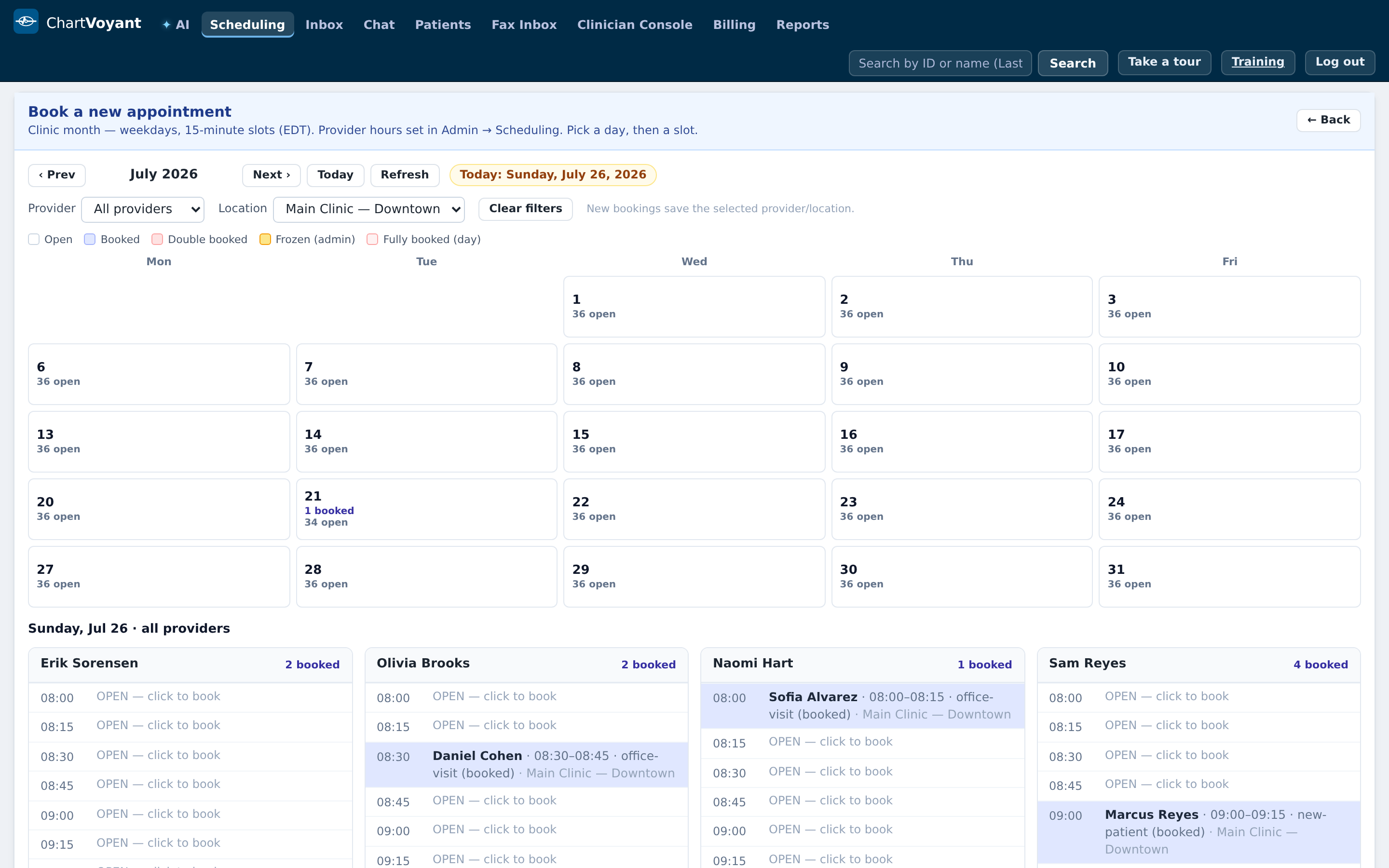Open the AI assistant sparkle item
This screenshot has width=1389, height=868.
click(176, 25)
